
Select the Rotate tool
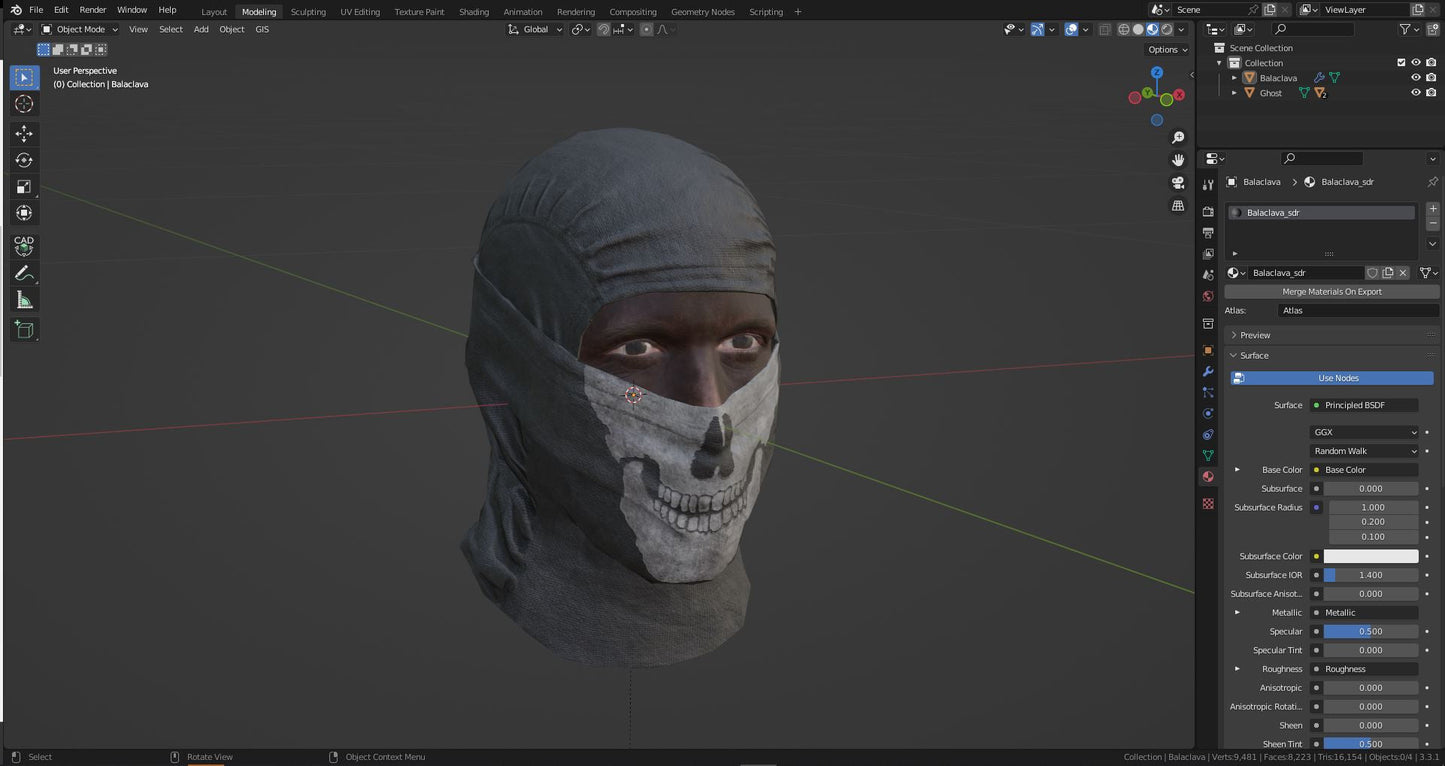[23, 159]
